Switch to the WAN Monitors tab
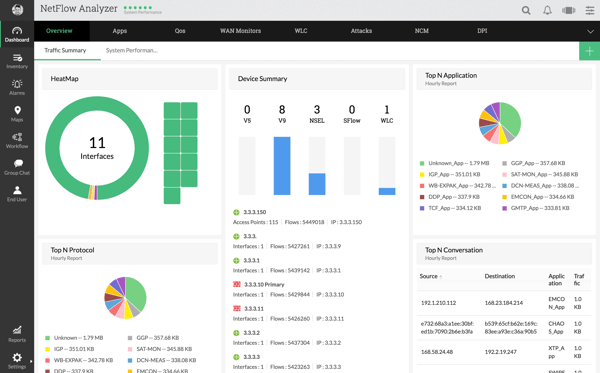This screenshot has width=600, height=373. 240,31
